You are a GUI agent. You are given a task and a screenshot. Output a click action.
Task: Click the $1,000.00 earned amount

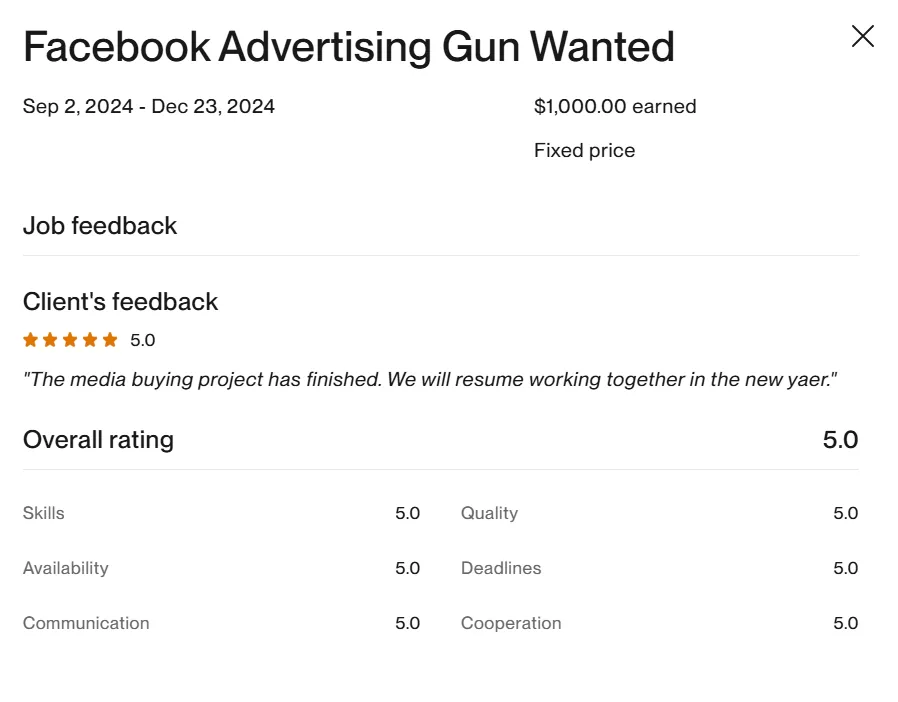pos(615,107)
